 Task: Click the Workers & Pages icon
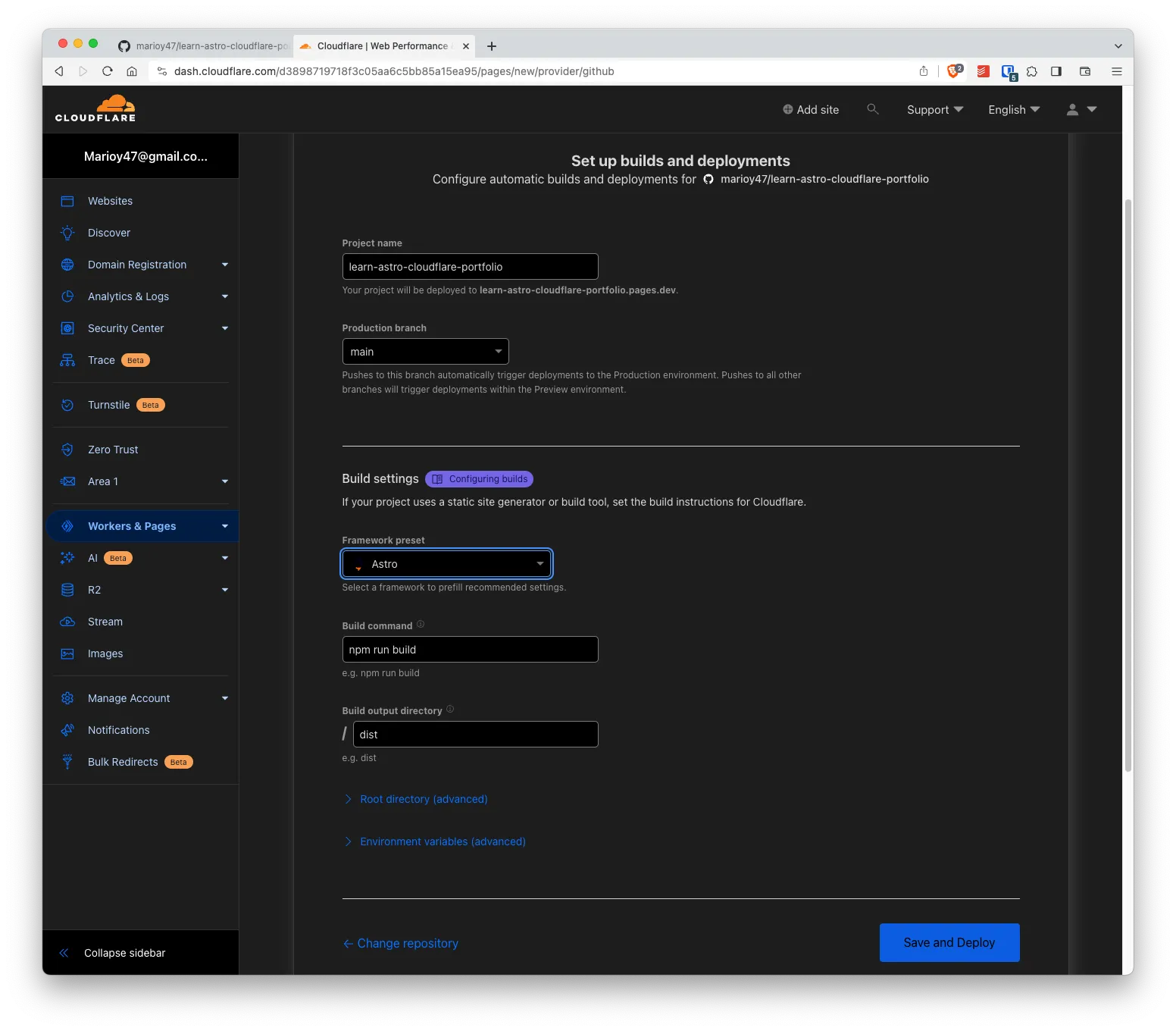click(x=67, y=526)
